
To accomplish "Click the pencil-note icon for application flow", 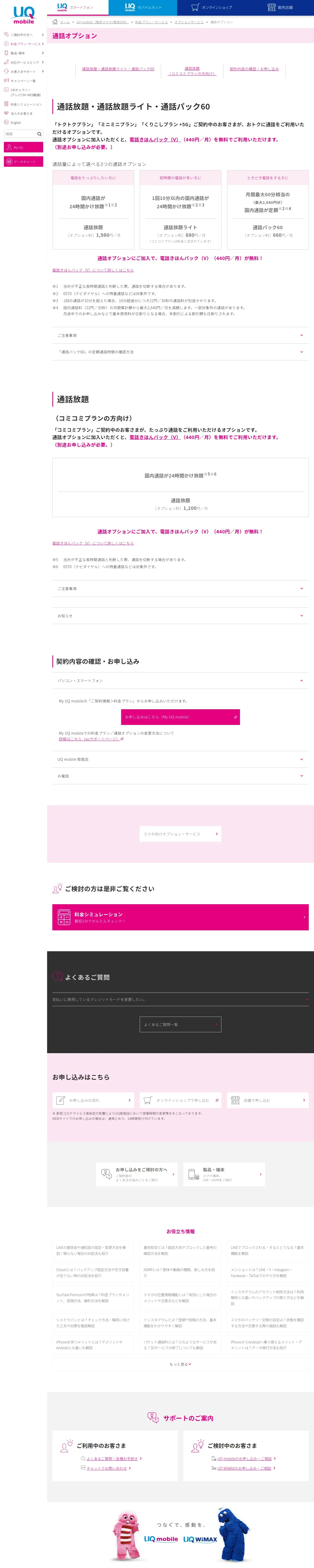I will tap(60, 1100).
